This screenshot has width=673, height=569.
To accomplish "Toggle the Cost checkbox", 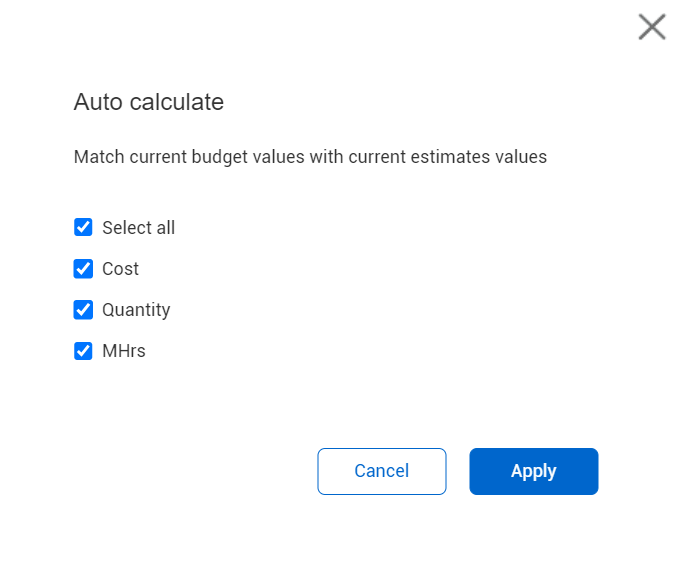I will point(83,268).
